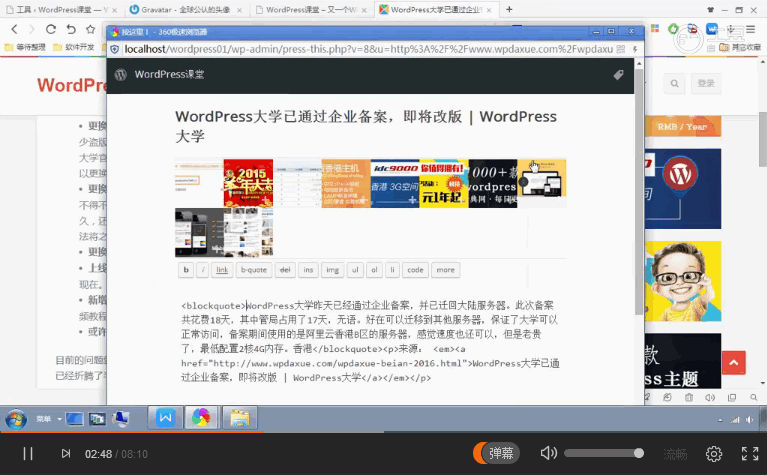
Task: Click the undo-close restore arrow icon
Action: point(71,29)
